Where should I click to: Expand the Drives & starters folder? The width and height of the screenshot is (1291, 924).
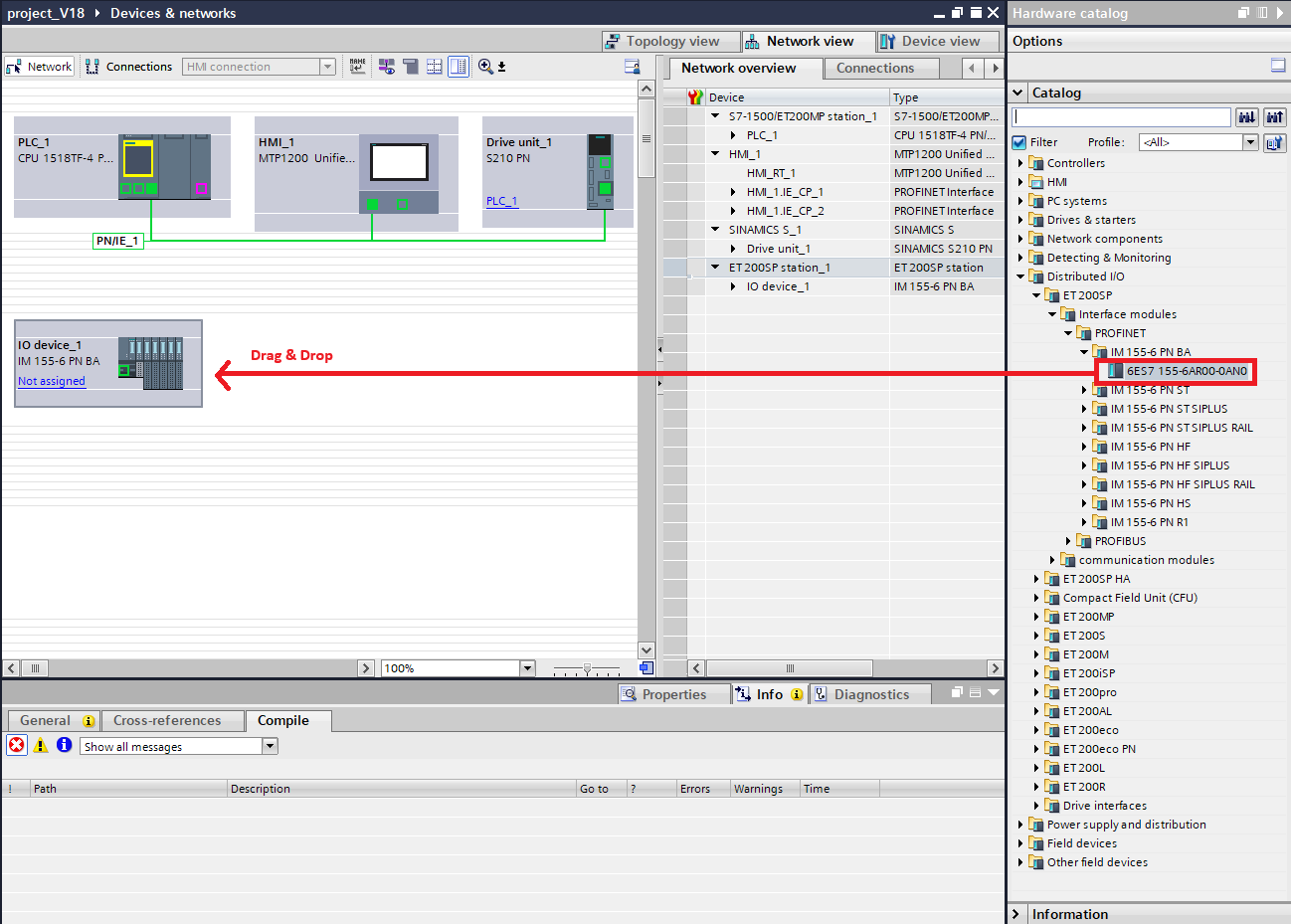[x=1020, y=220]
